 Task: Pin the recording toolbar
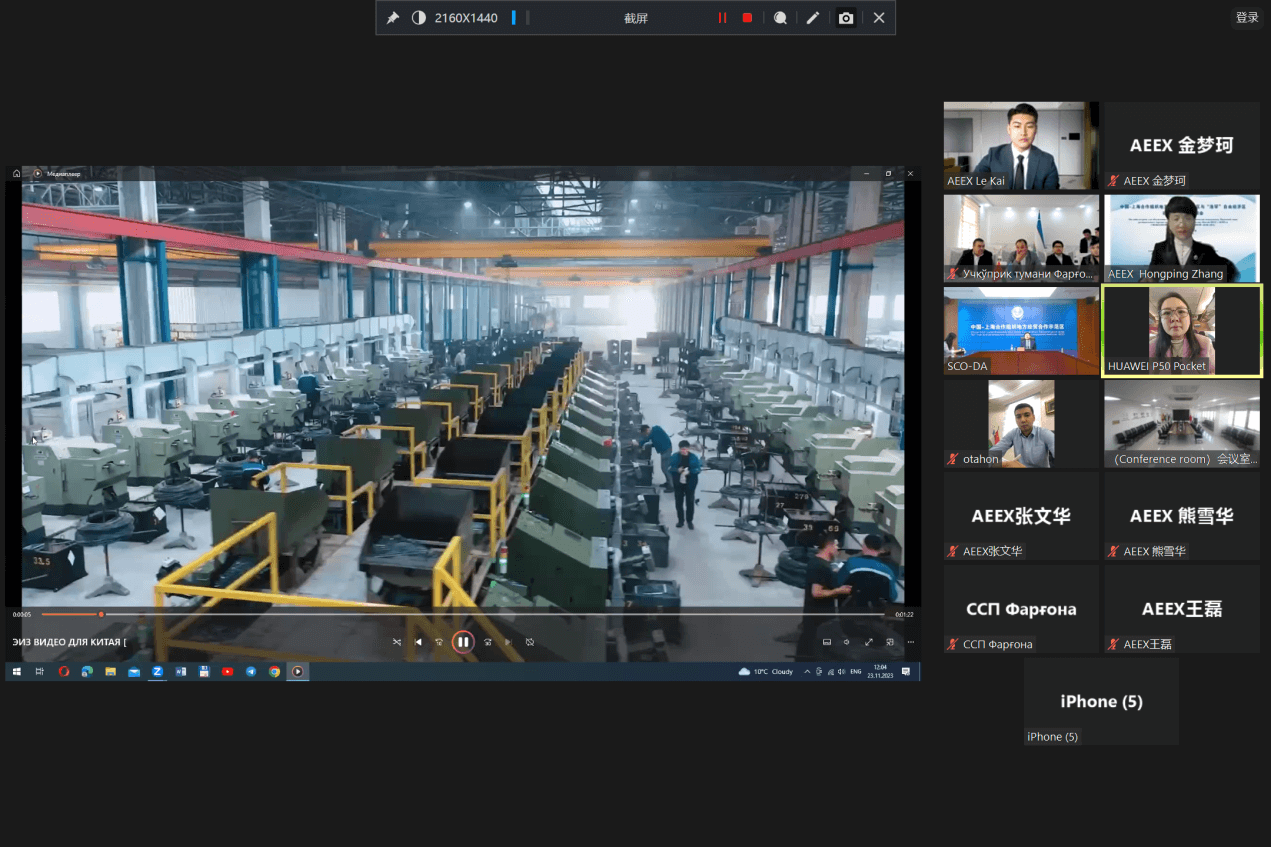click(393, 18)
